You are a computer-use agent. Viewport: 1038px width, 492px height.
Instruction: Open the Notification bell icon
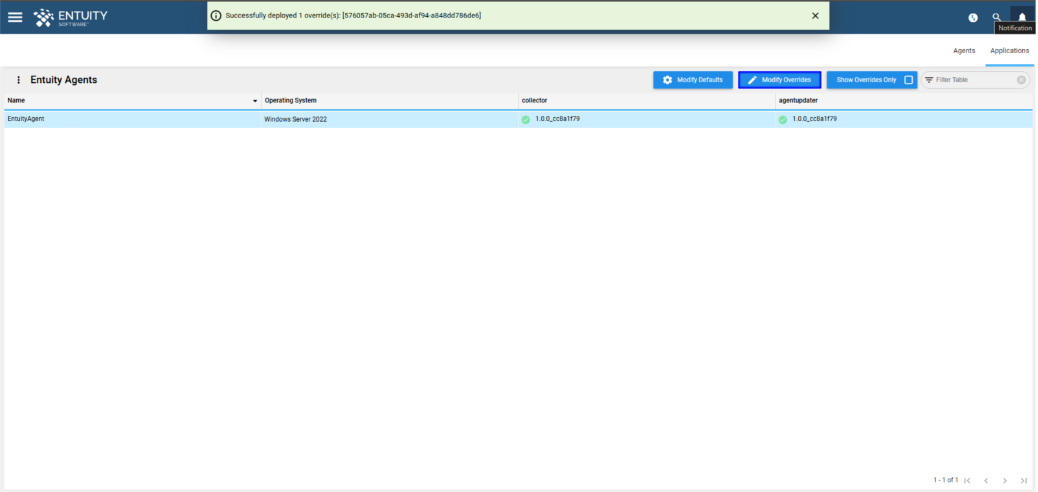pos(1022,16)
